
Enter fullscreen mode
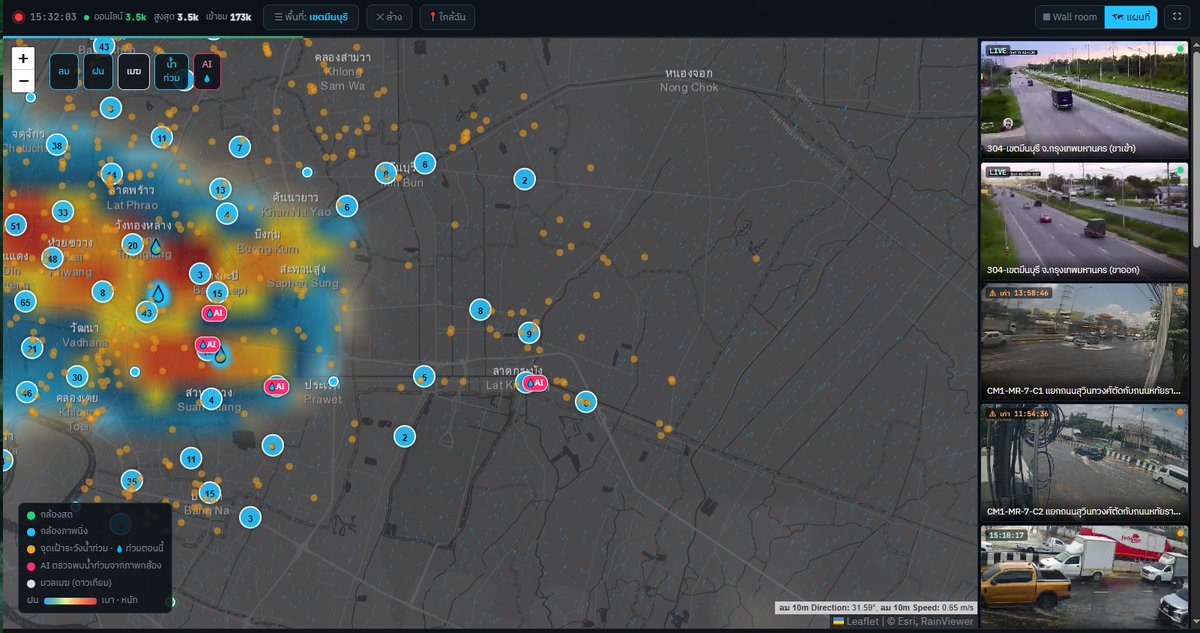(1176, 17)
